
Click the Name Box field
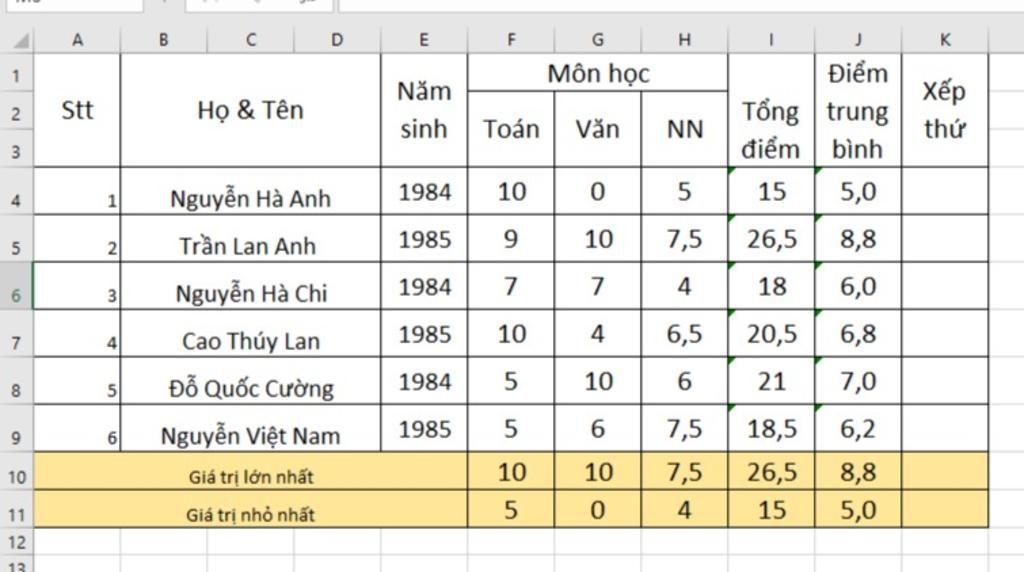pyautogui.click(x=70, y=4)
